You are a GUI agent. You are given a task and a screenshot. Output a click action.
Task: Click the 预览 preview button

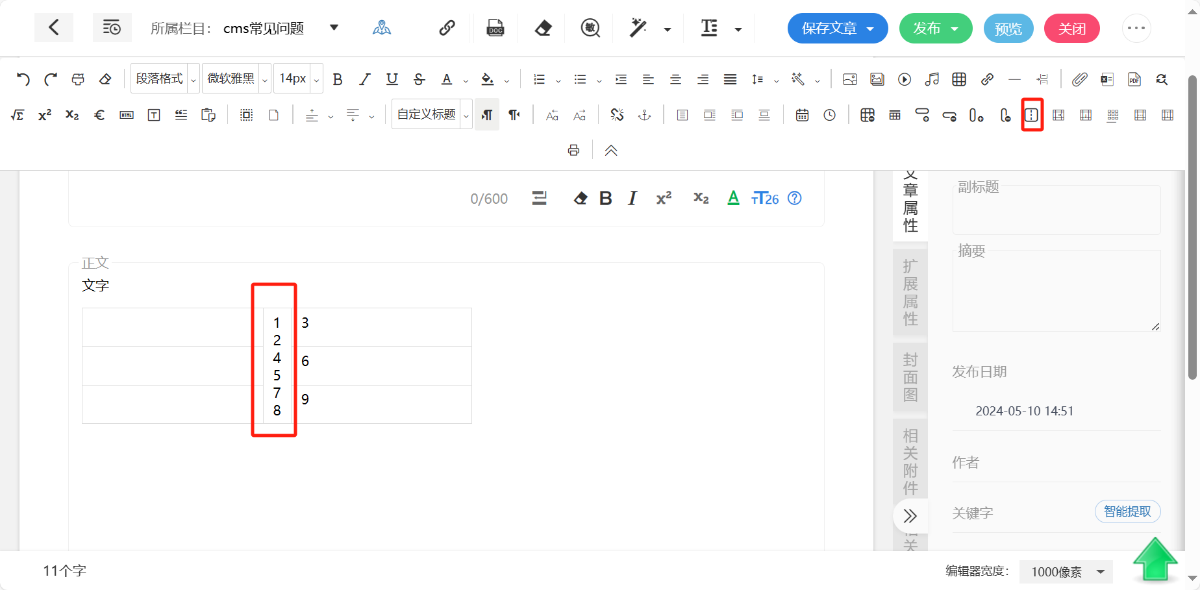click(x=1008, y=28)
